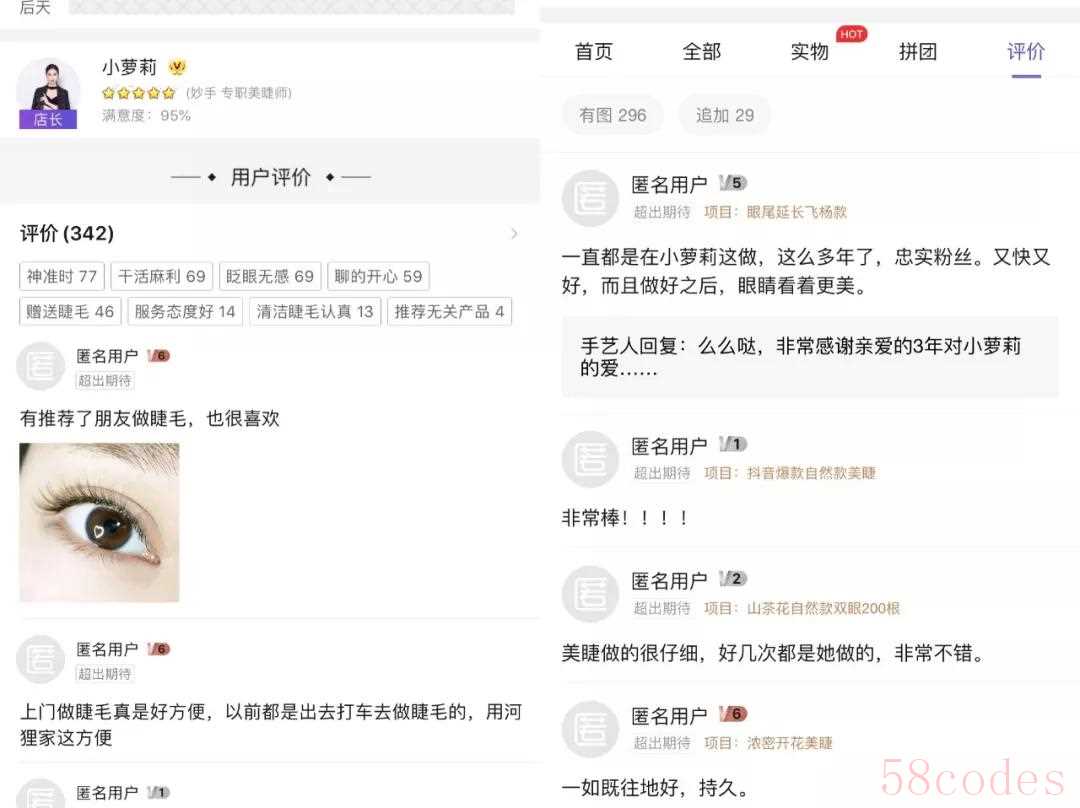The width and height of the screenshot is (1080, 808).
Task: Filter reviews by 赠送睫毛 46 tag
Action: point(70,311)
